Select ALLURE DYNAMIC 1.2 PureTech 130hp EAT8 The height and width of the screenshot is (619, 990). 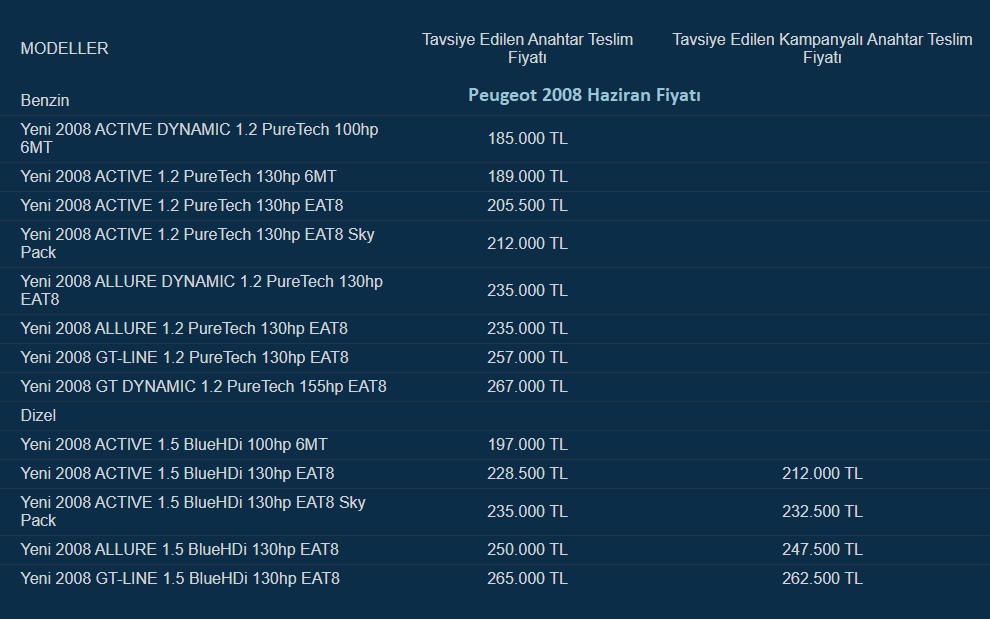point(201,290)
